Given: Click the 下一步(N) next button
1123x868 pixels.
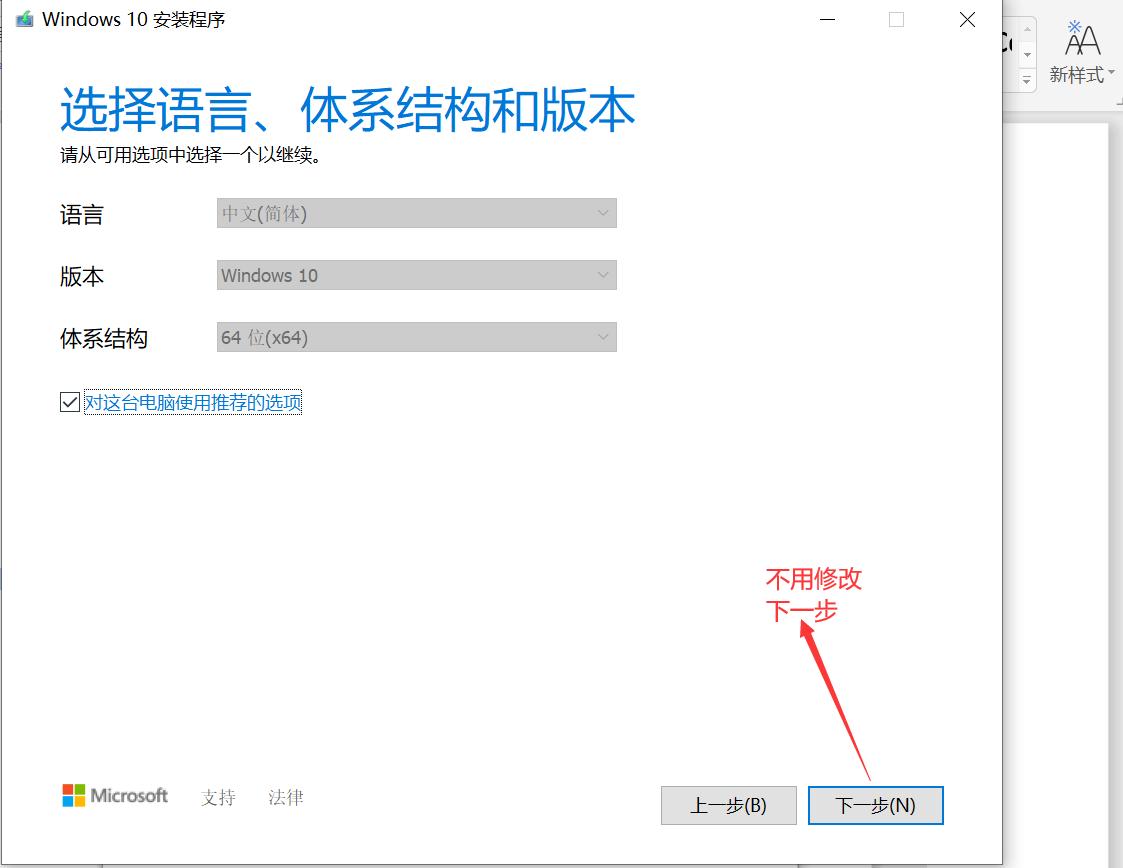Looking at the screenshot, I should pos(875,805).
